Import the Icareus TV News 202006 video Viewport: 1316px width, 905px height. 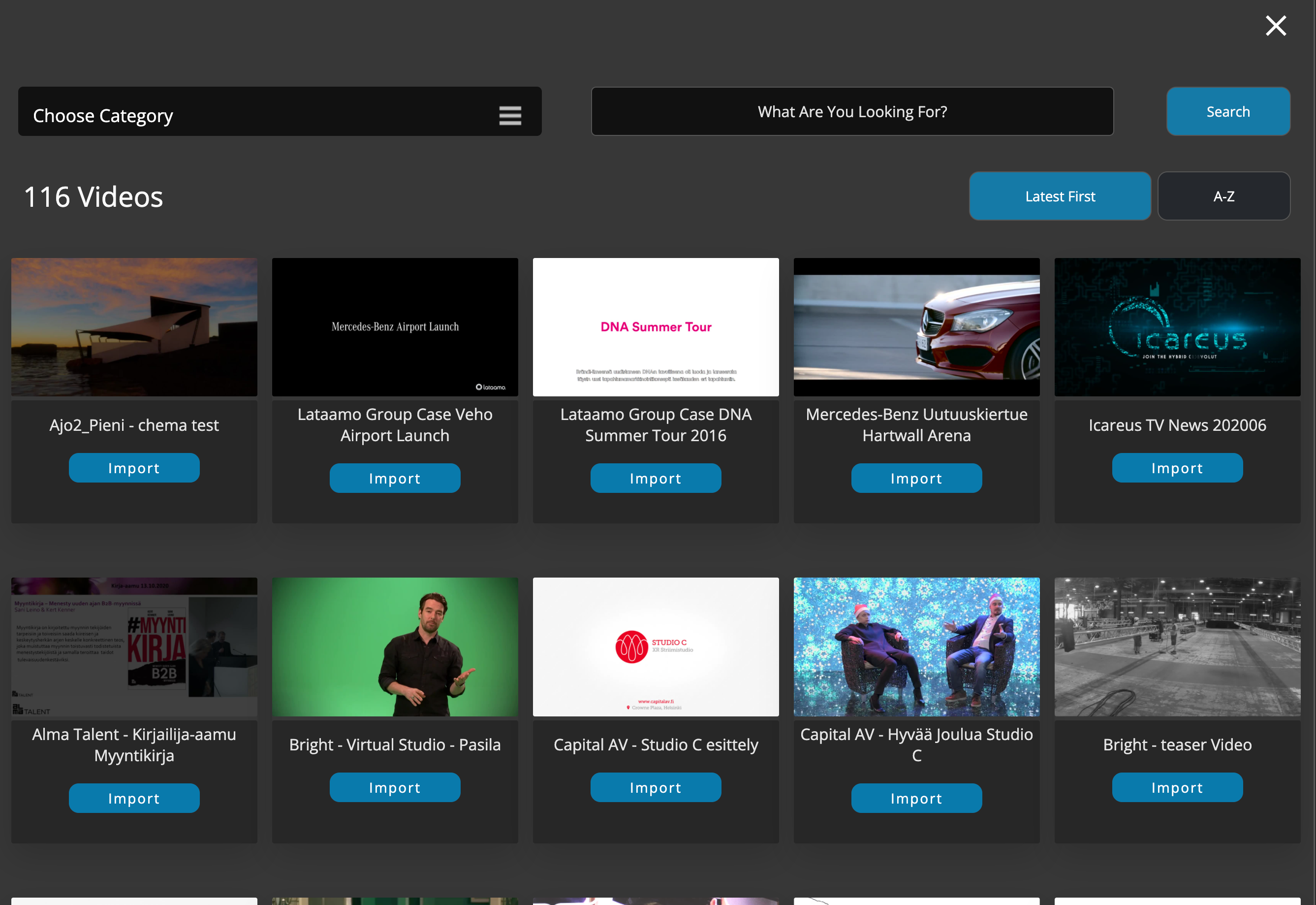(1177, 468)
